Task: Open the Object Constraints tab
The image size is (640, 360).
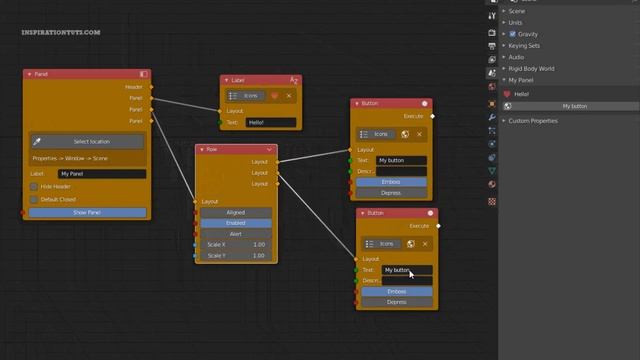Action: pos(492,158)
